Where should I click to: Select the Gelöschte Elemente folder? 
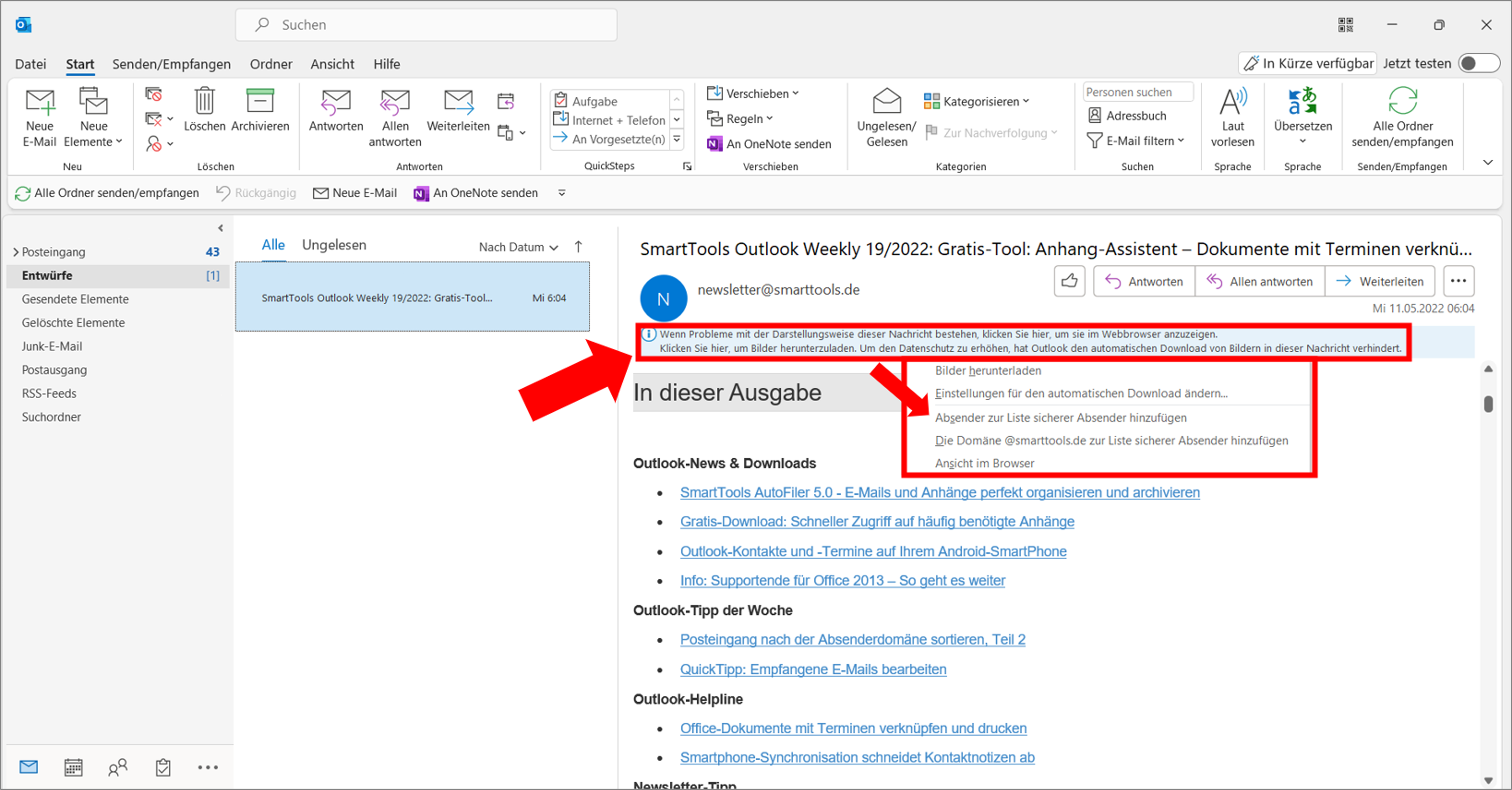point(117,323)
